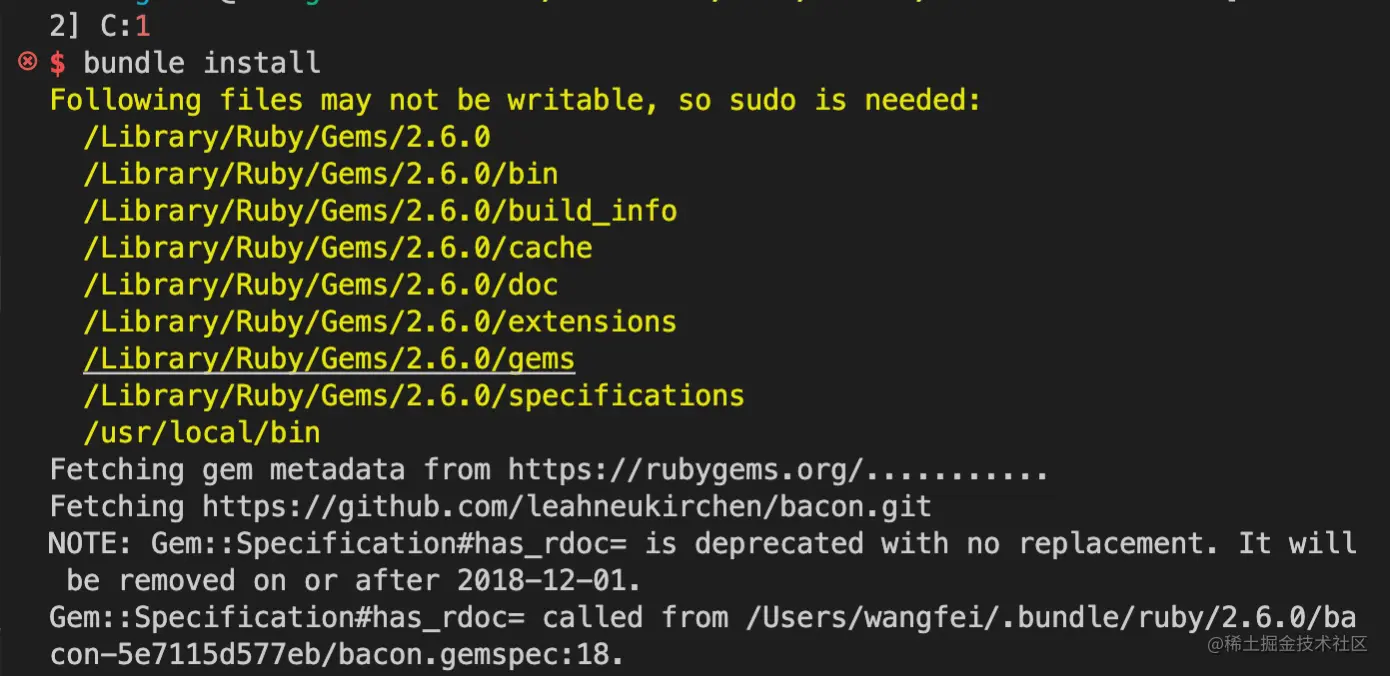Click the red dollar prompt symbol
Screen dimensions: 1390x676
(x=58, y=63)
